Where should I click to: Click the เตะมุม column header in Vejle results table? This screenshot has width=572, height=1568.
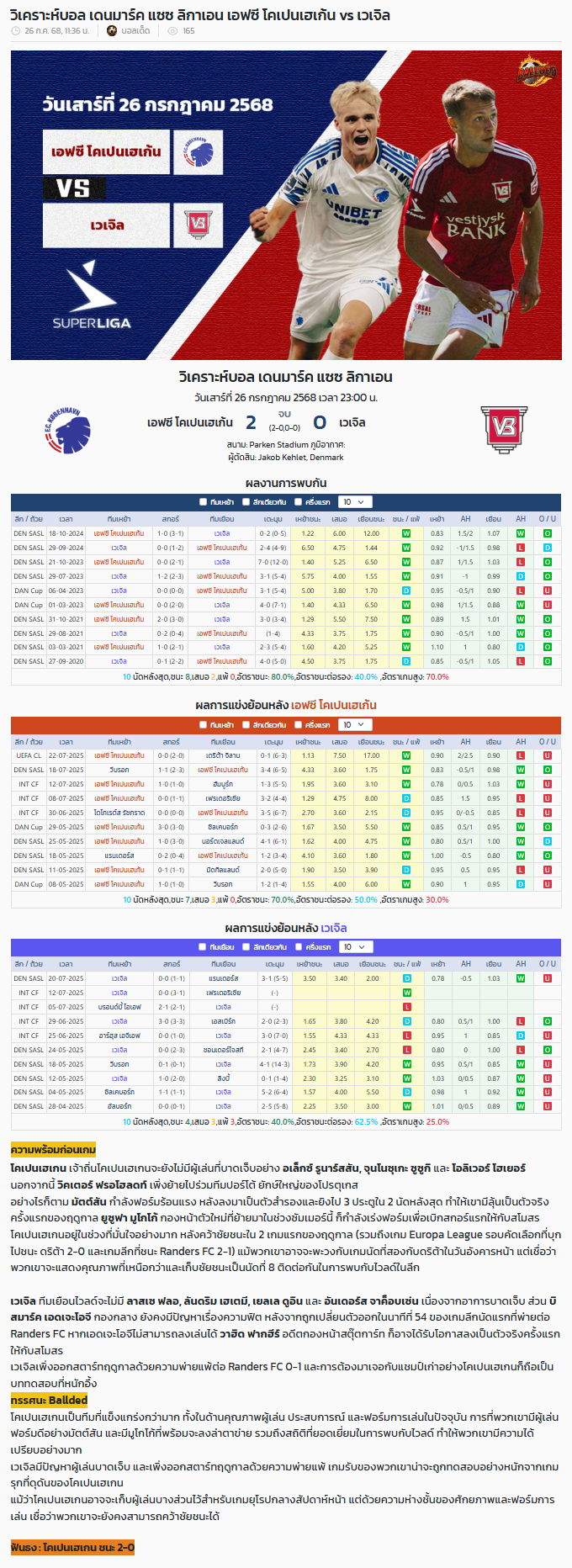274,964
